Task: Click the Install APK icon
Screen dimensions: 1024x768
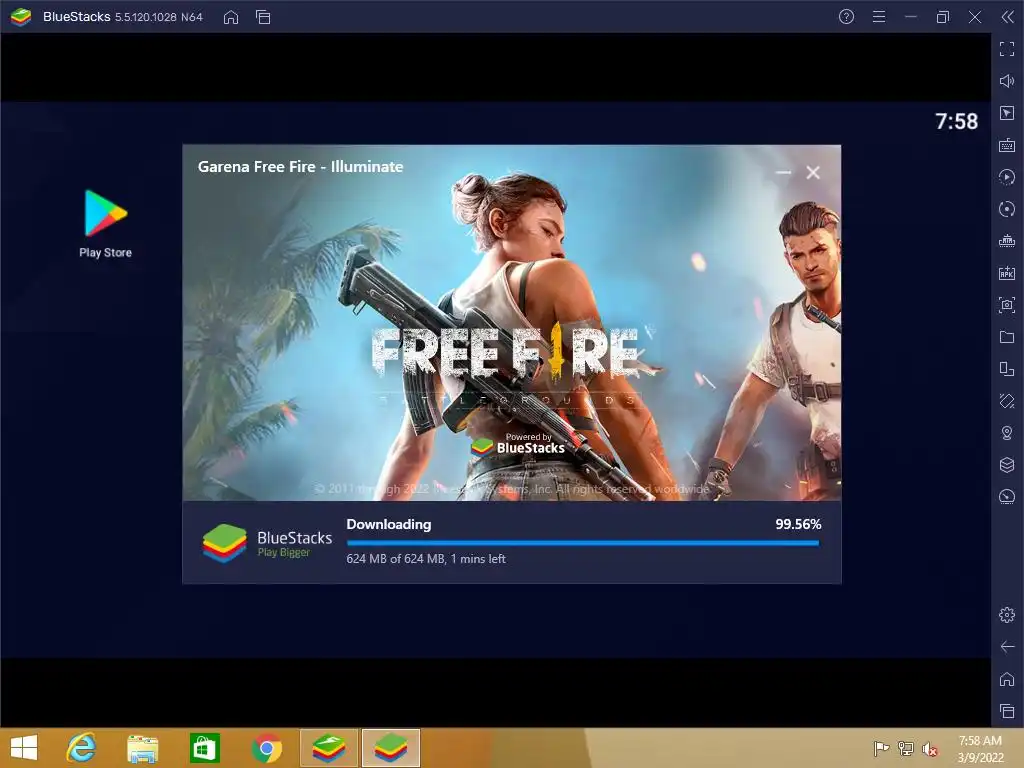Action: click(x=1007, y=273)
